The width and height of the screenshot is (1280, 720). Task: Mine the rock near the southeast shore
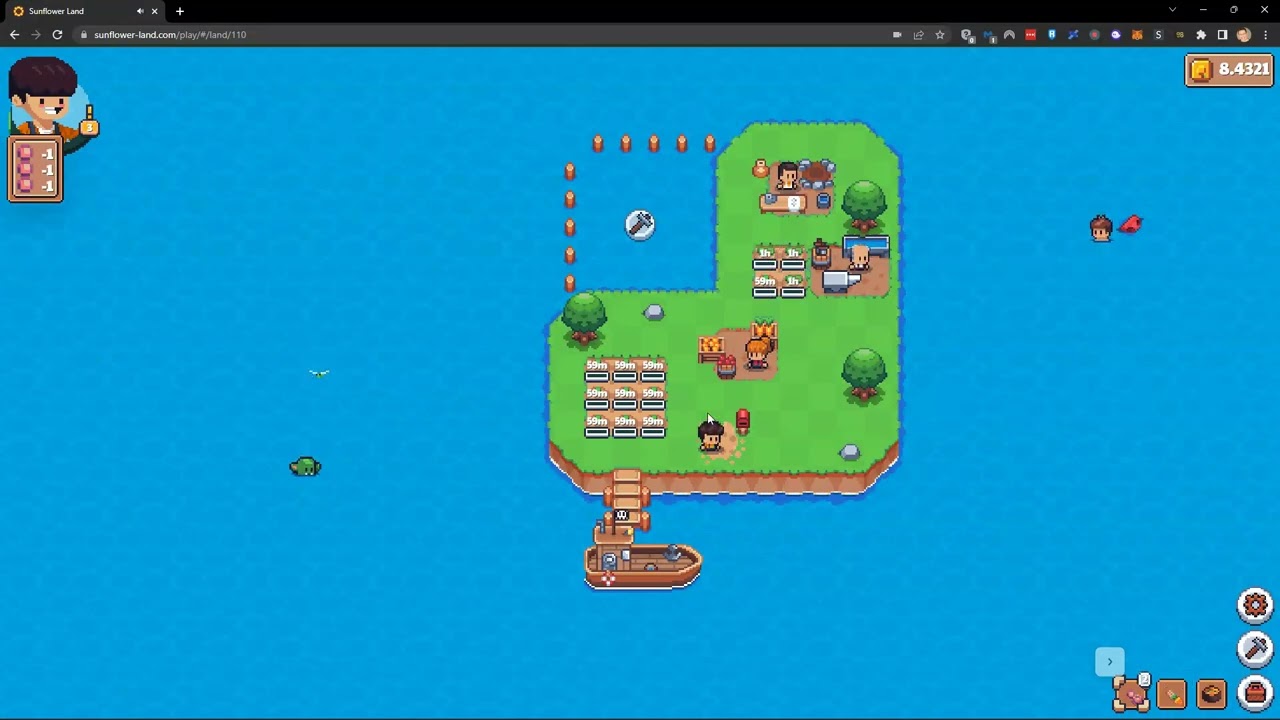[849, 452]
